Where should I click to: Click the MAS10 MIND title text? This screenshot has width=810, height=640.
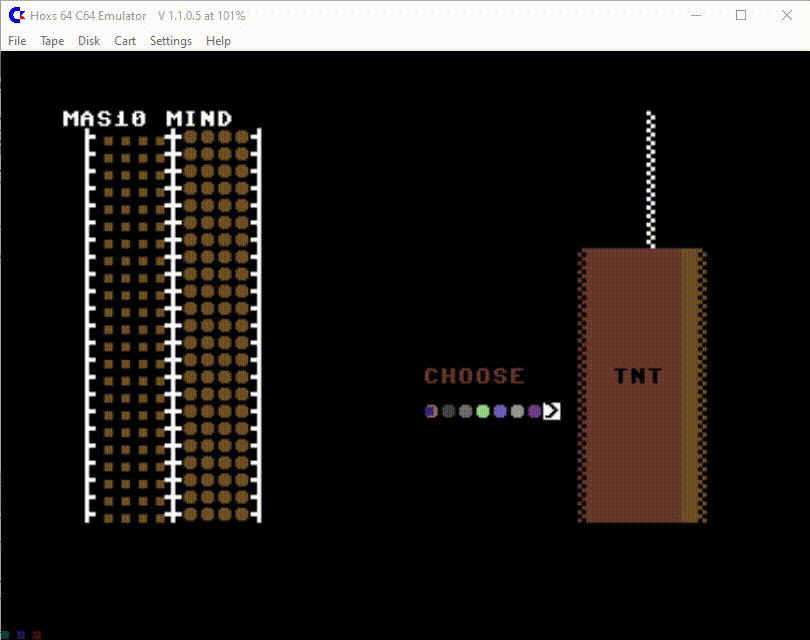click(x=147, y=119)
